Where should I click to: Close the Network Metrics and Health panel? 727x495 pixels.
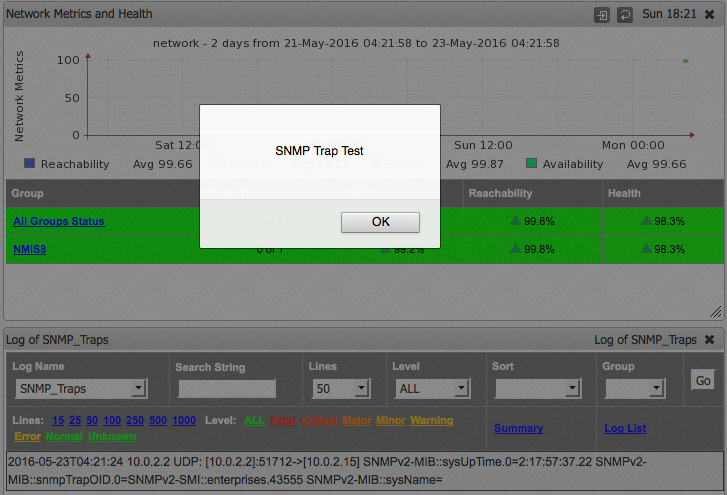click(710, 15)
